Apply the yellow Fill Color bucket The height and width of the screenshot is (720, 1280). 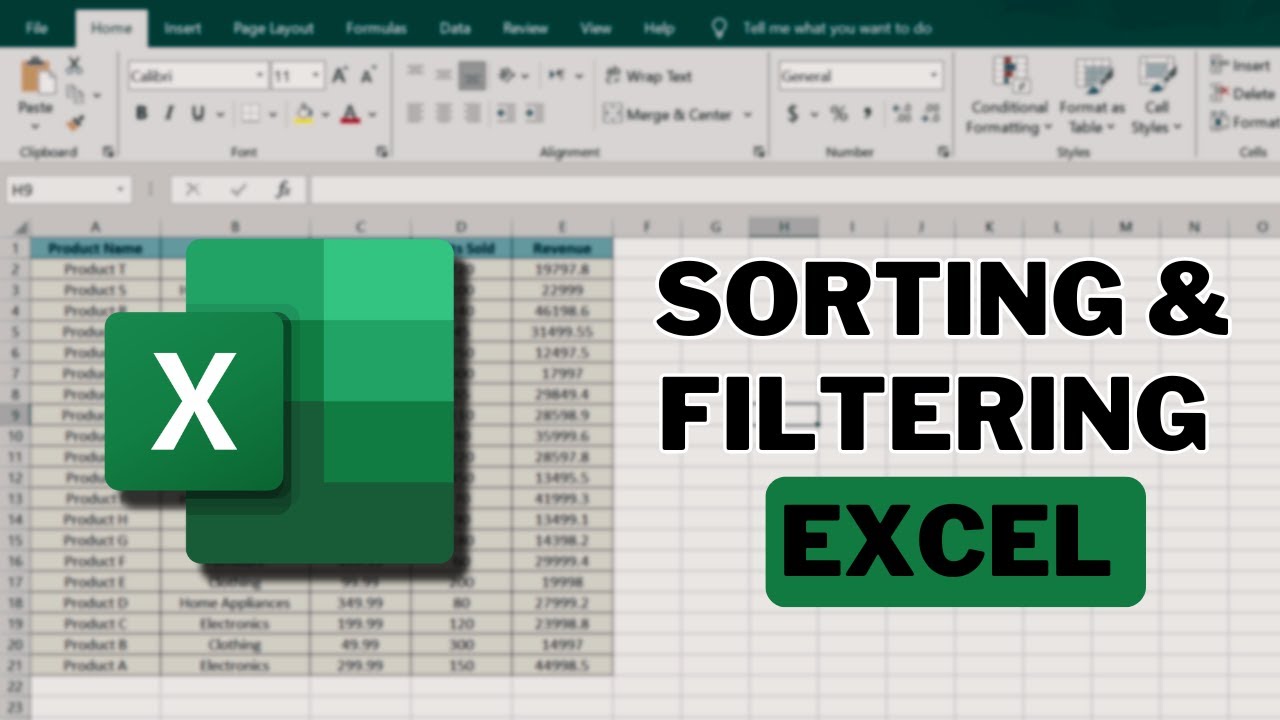(x=304, y=114)
